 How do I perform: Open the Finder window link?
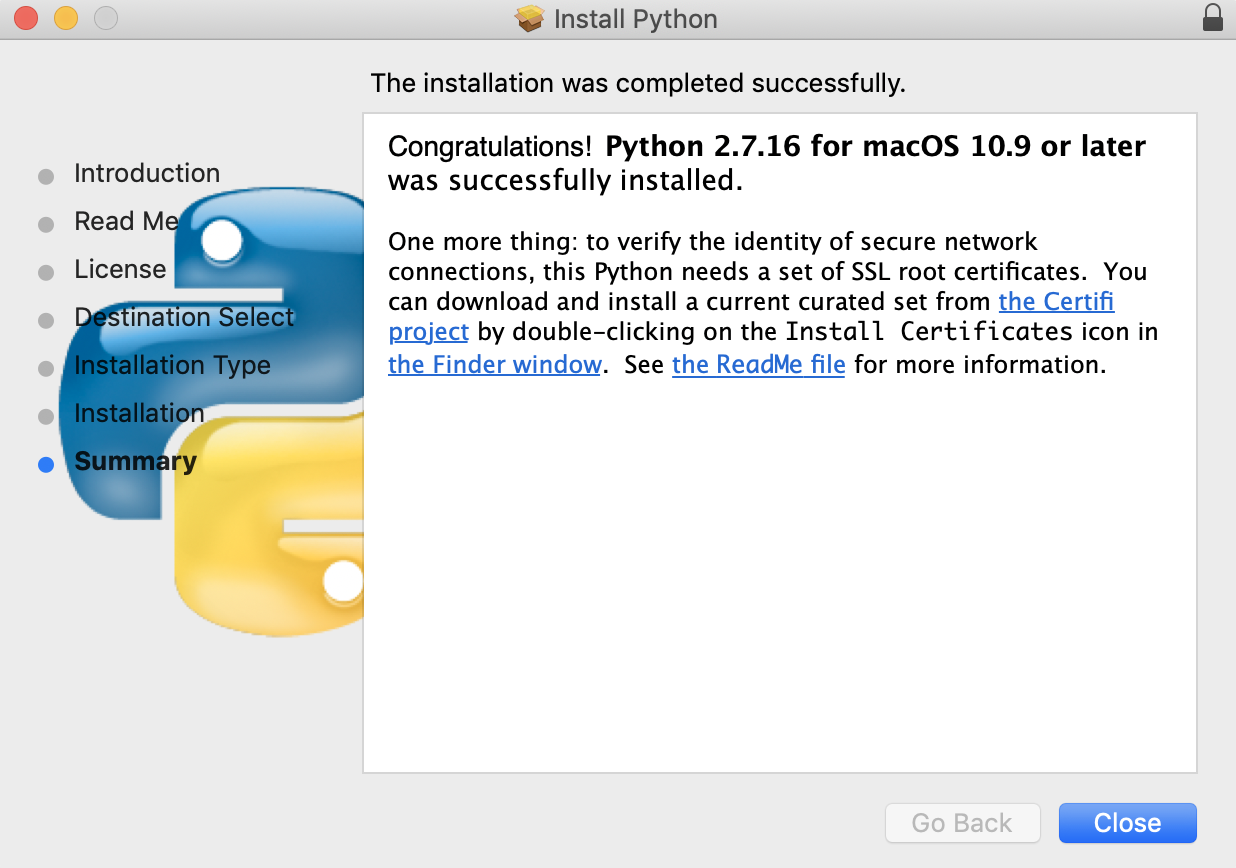(x=495, y=364)
